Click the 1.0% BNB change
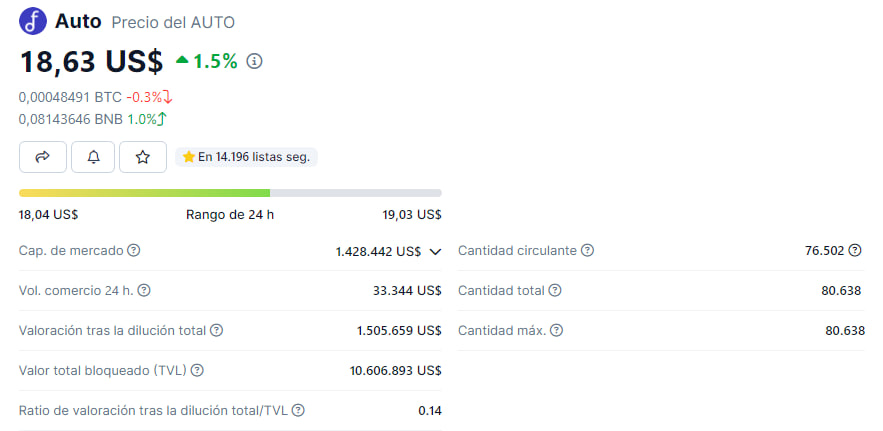This screenshot has height=431, width=883. point(147,119)
